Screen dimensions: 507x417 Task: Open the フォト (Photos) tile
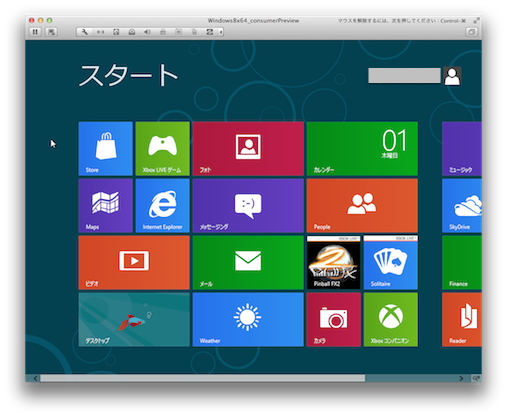[x=248, y=148]
